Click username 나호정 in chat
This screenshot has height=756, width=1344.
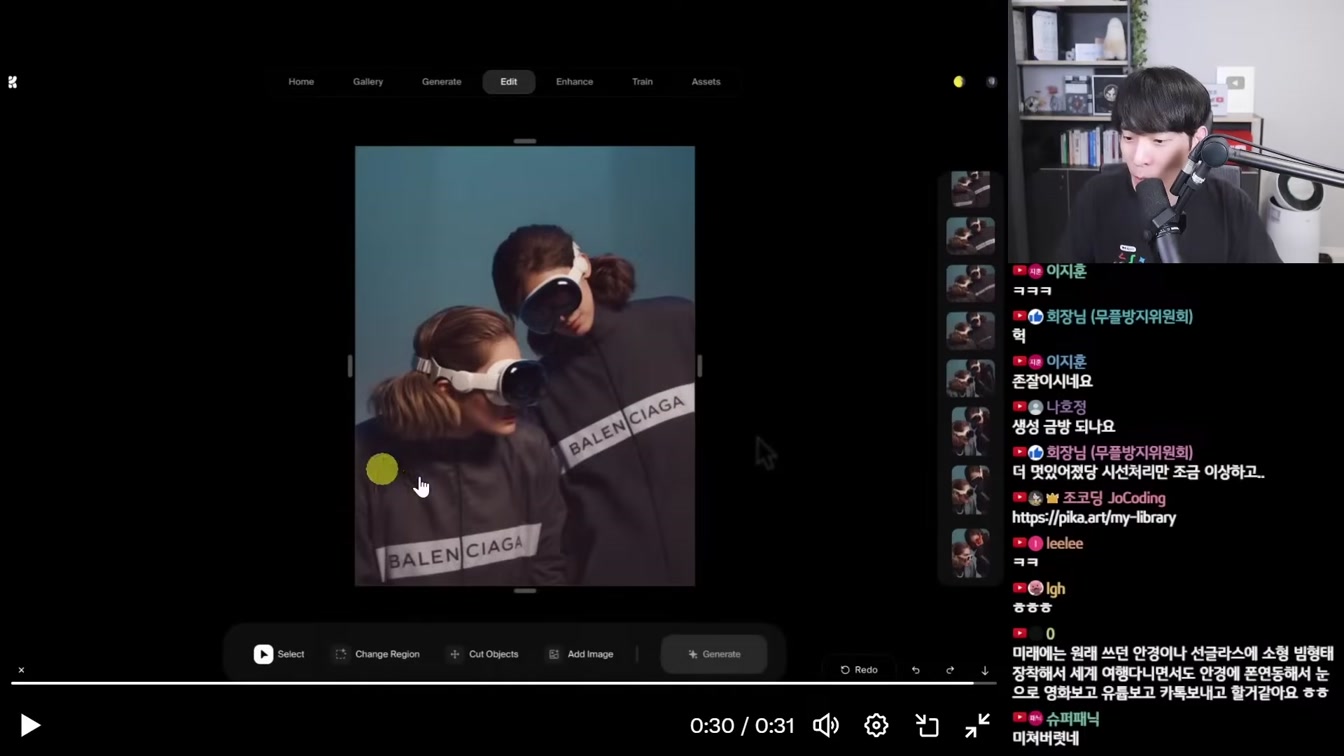click(1066, 407)
